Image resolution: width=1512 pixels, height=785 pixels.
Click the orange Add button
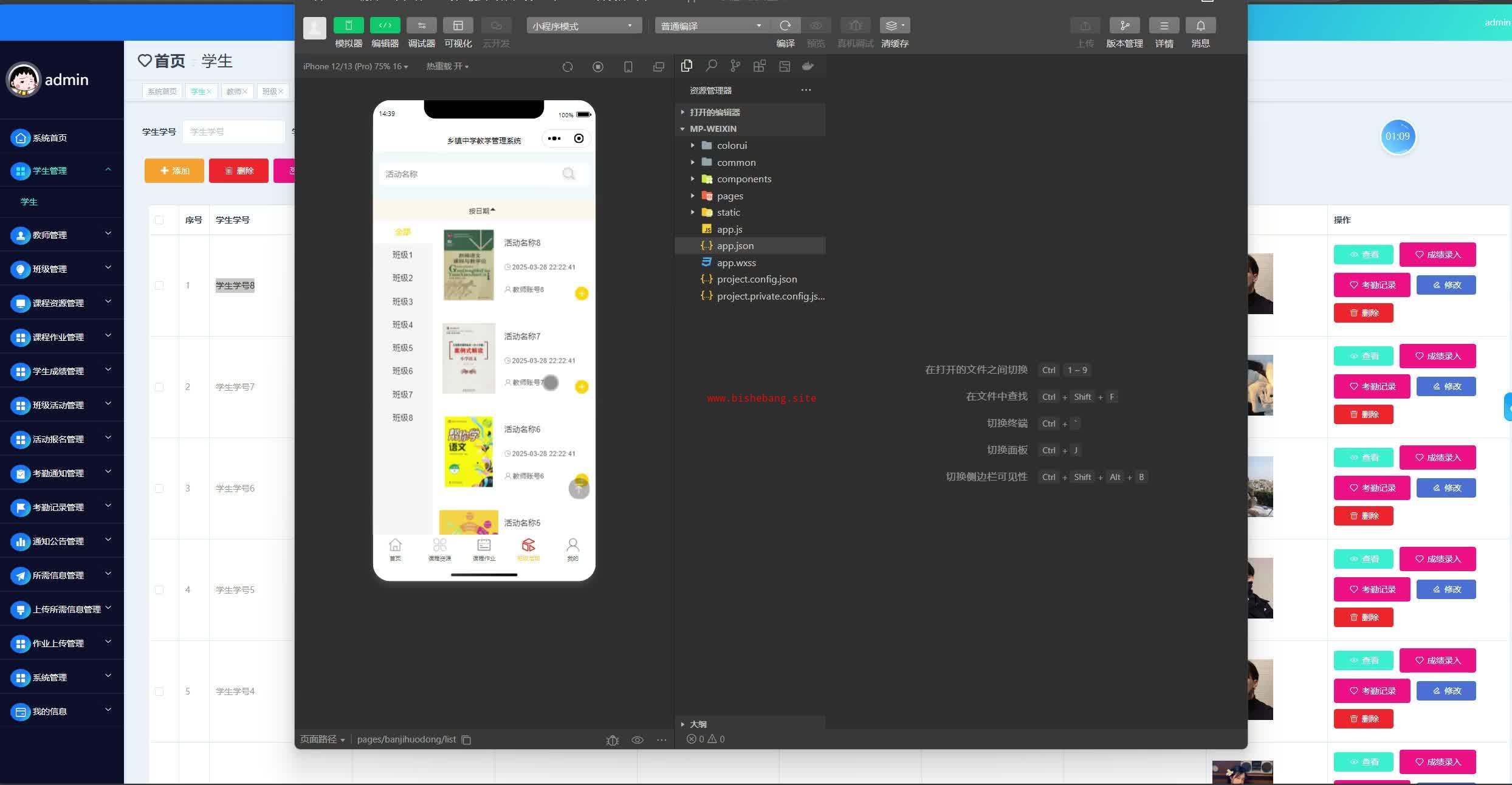[x=174, y=171]
